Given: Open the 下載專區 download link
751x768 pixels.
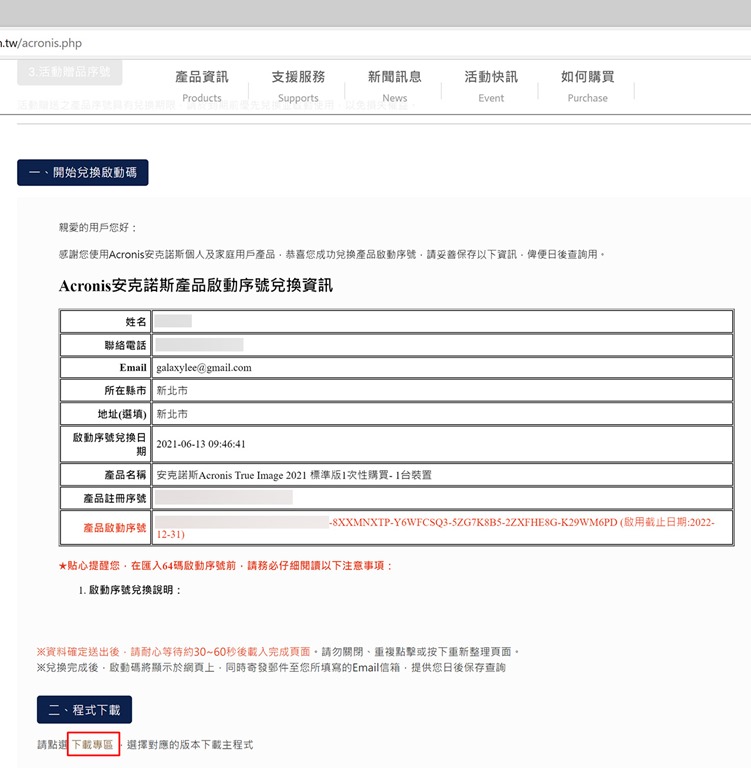Looking at the screenshot, I should coord(93,745).
